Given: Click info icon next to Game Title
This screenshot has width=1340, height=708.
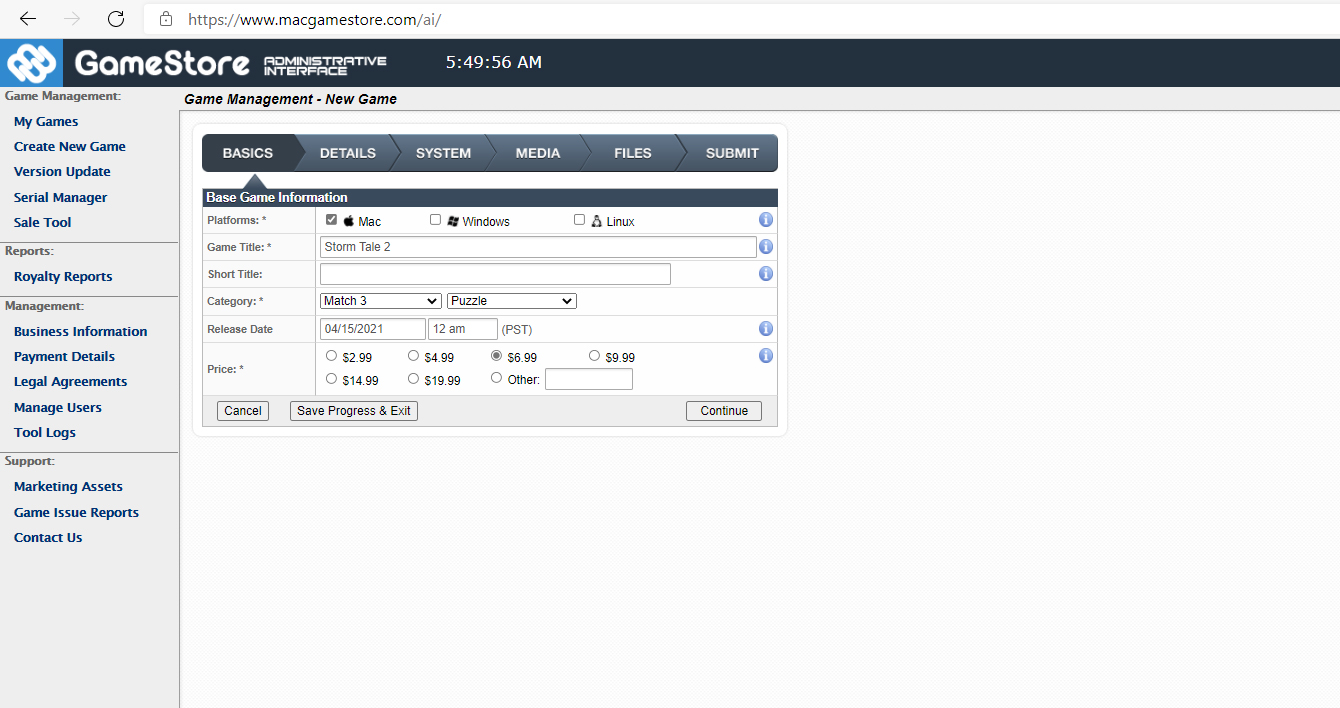Looking at the screenshot, I should point(766,247).
